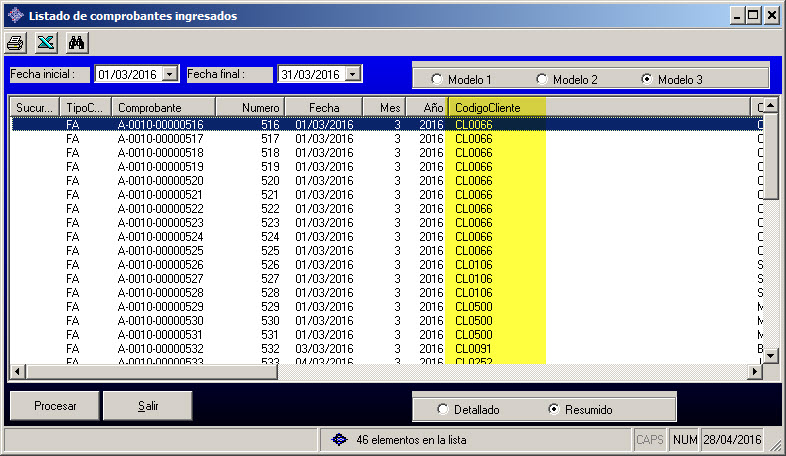Select the Modelo 1 radio button
The width and height of the screenshot is (786, 456).
click(x=437, y=79)
